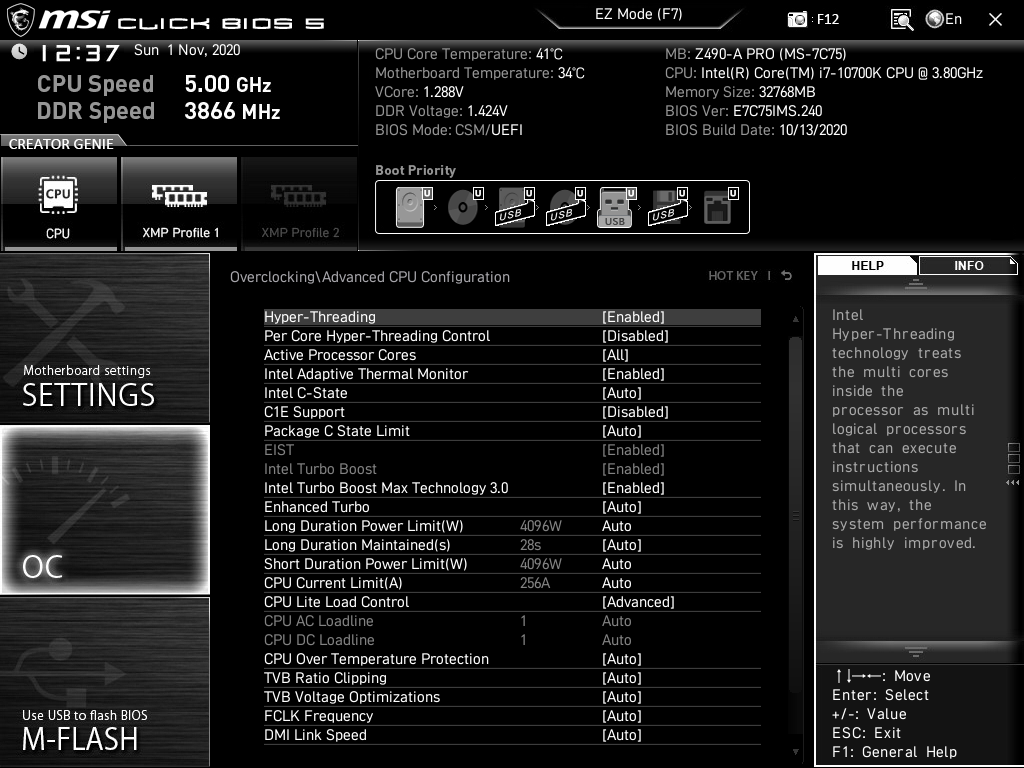The width and height of the screenshot is (1024, 768).
Task: Open Enhanced Turbo [Auto] options
Action: click(512, 507)
